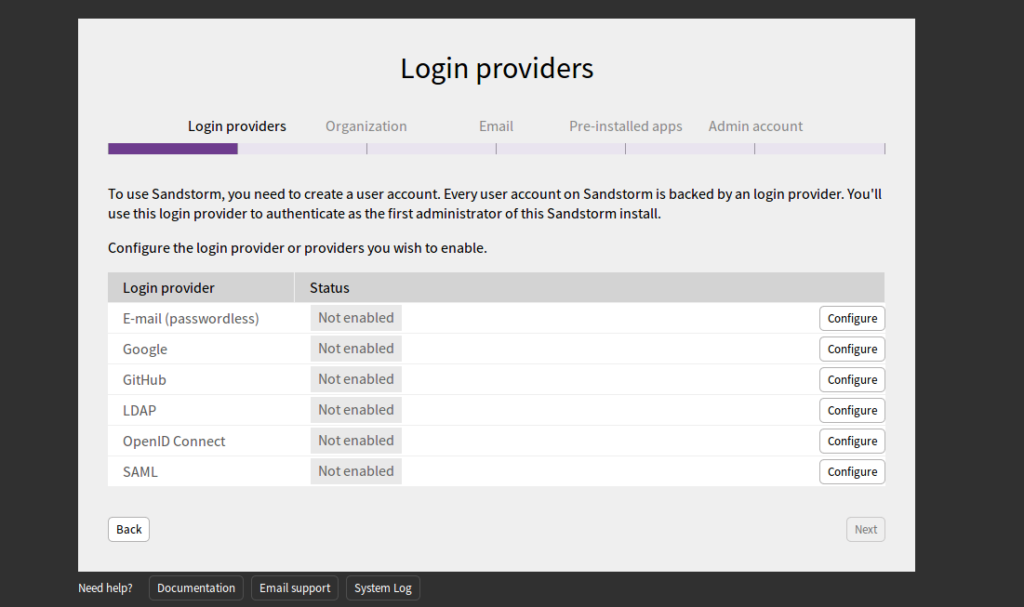Click Not enabled status for GitHub

click(356, 380)
